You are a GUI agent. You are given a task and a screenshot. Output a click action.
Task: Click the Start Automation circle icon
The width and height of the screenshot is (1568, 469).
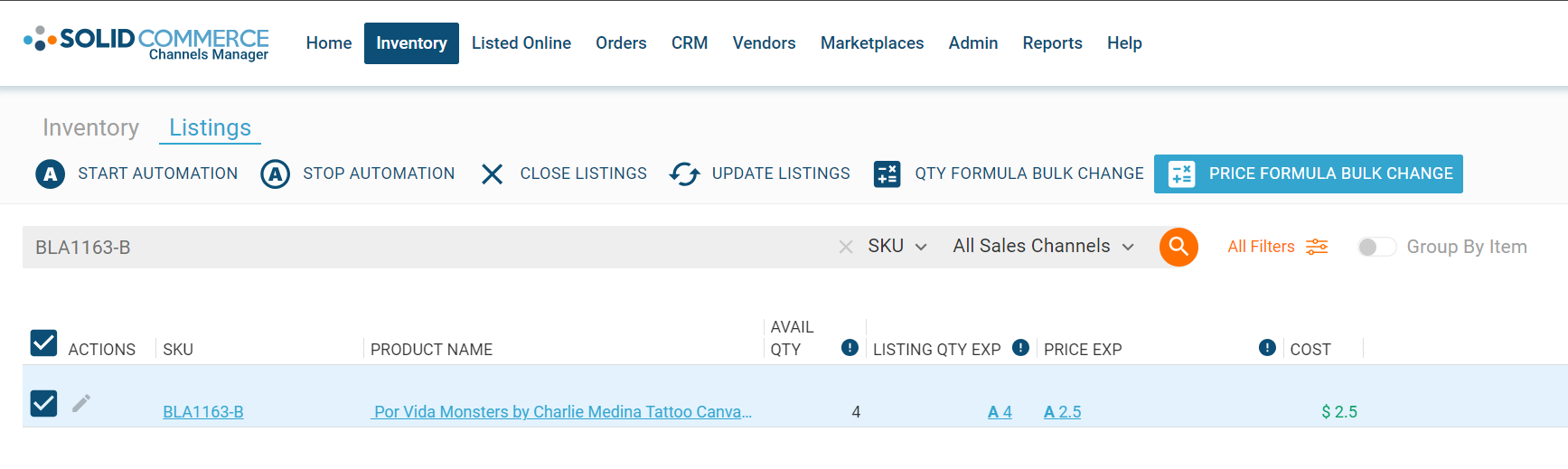click(51, 174)
